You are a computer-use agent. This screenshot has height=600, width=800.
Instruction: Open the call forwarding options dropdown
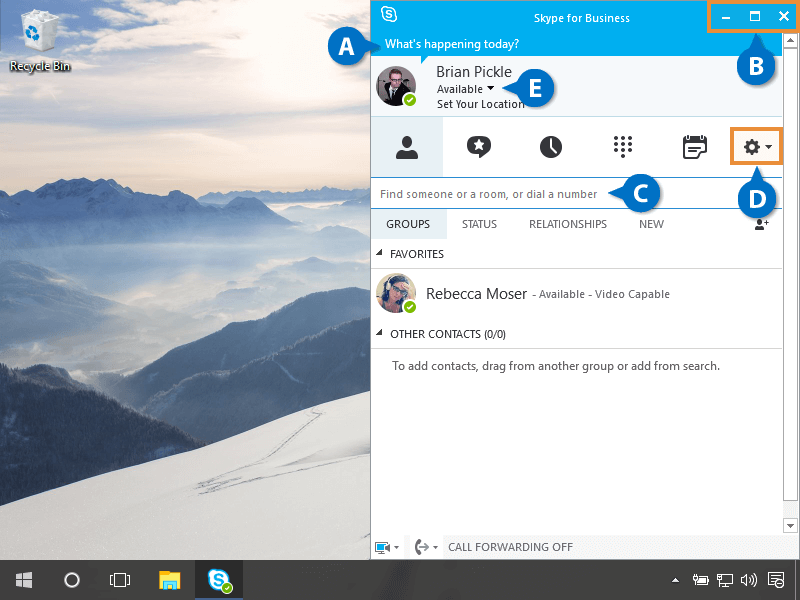coord(426,548)
